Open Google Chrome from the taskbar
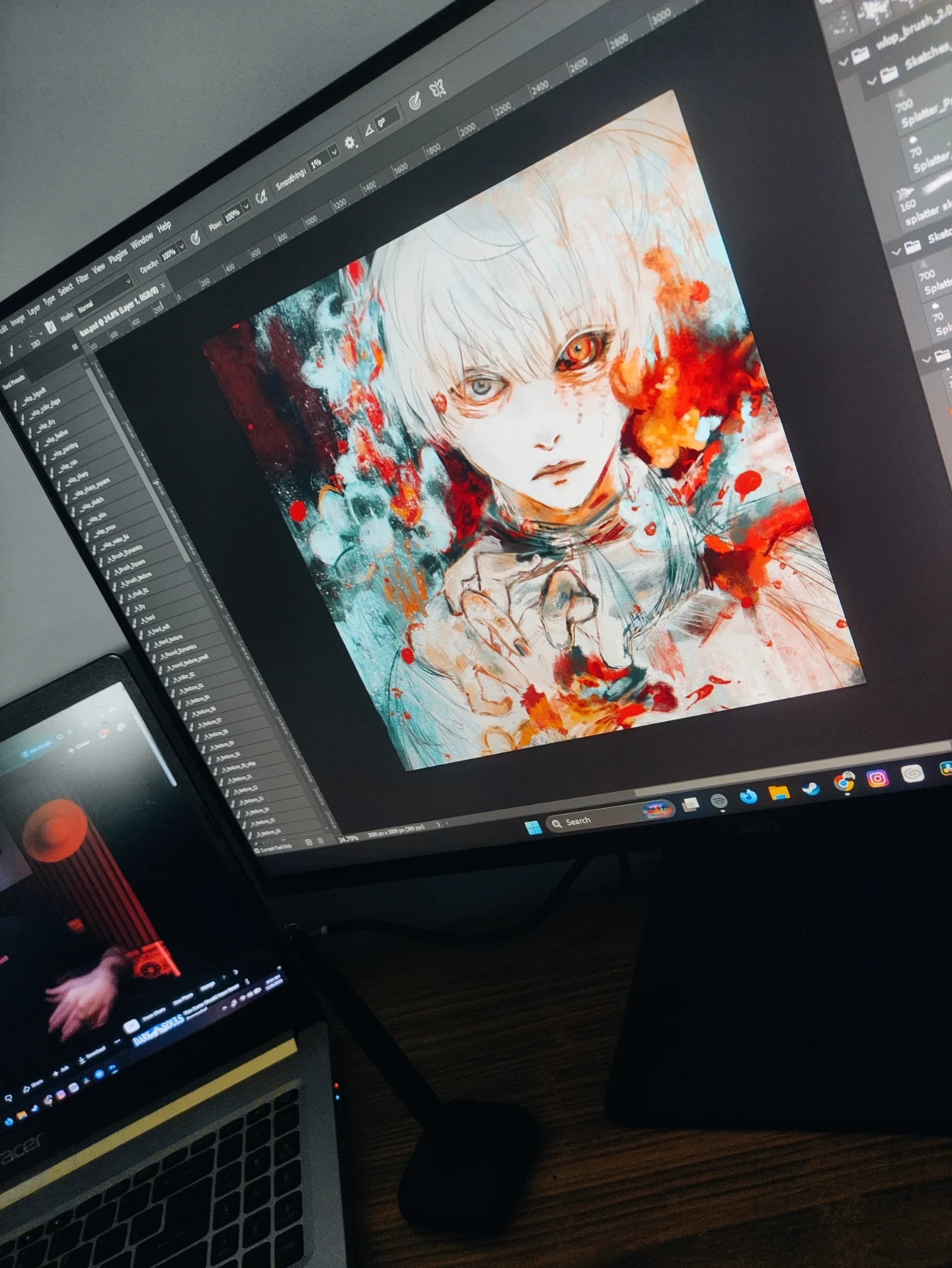This screenshot has height=1268, width=952. tap(844, 783)
